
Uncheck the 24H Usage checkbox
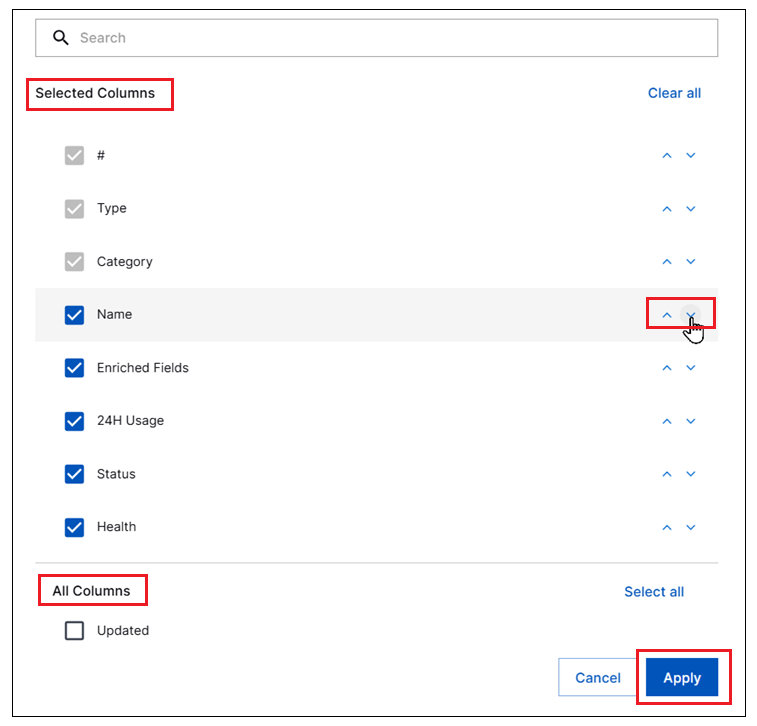(x=74, y=421)
